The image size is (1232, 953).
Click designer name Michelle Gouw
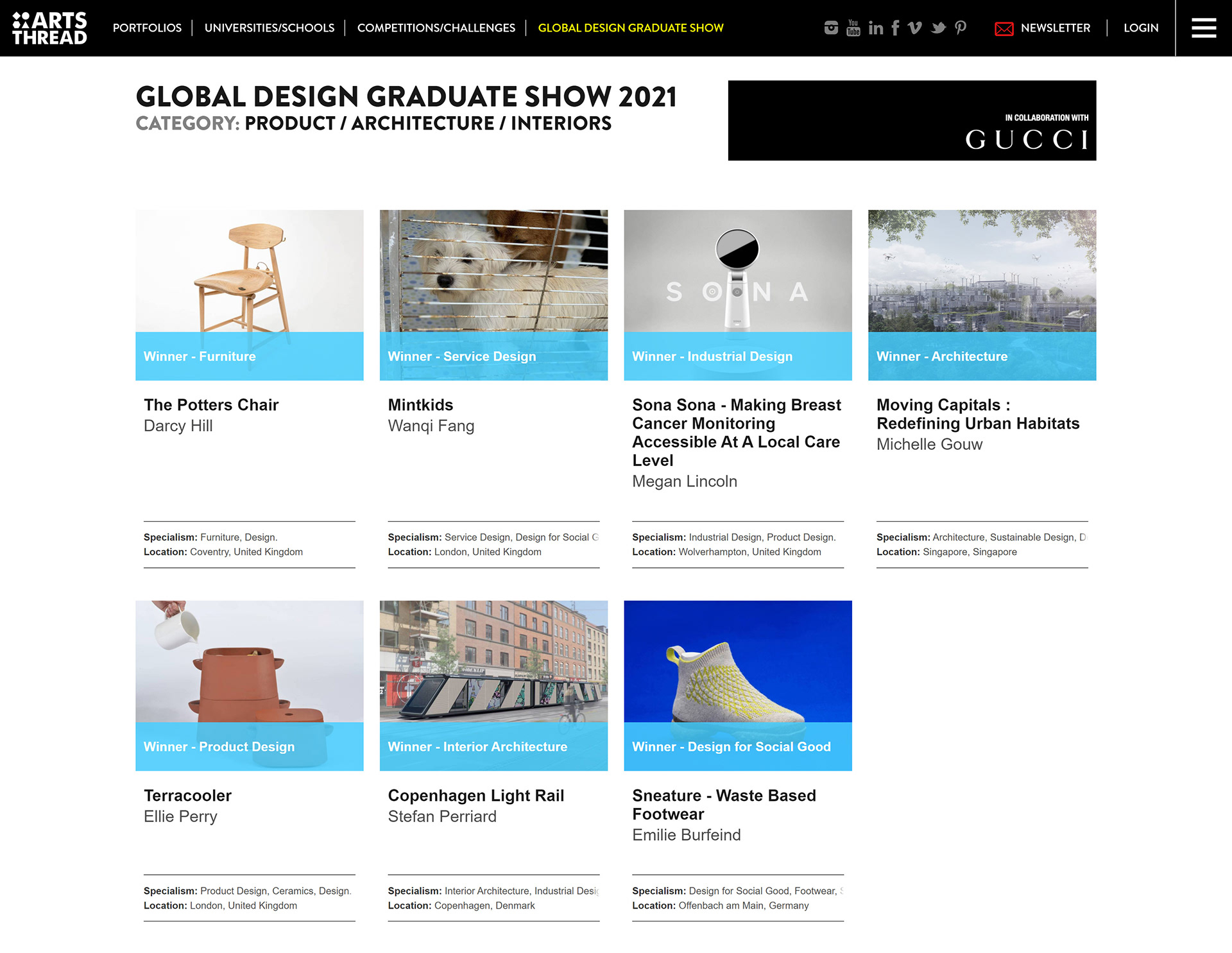929,444
